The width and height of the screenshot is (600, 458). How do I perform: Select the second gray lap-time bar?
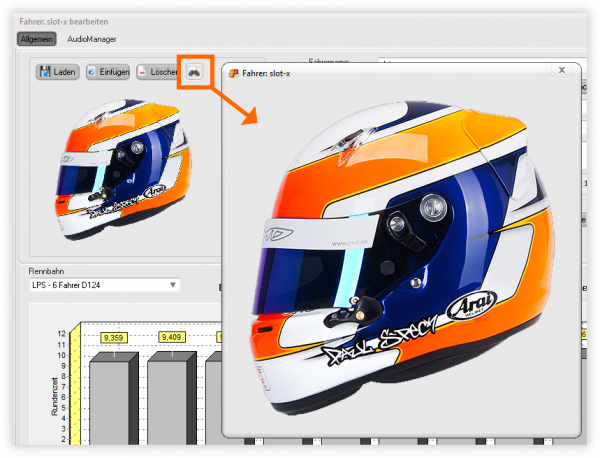167,400
